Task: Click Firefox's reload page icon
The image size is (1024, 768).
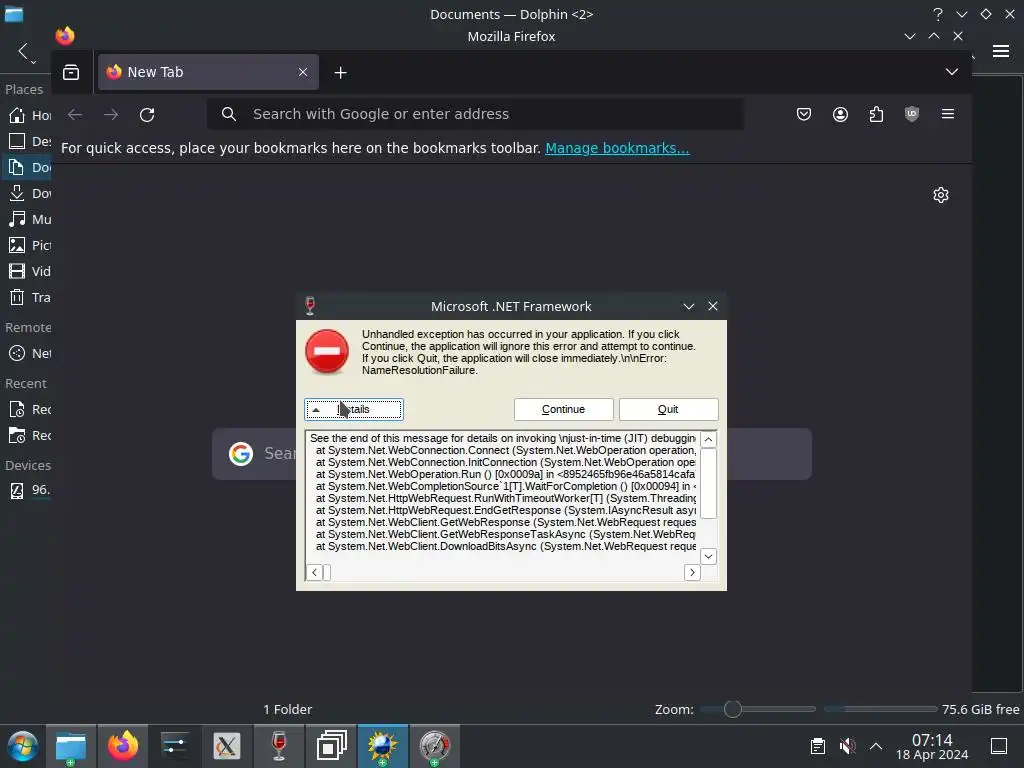Action: pyautogui.click(x=147, y=115)
